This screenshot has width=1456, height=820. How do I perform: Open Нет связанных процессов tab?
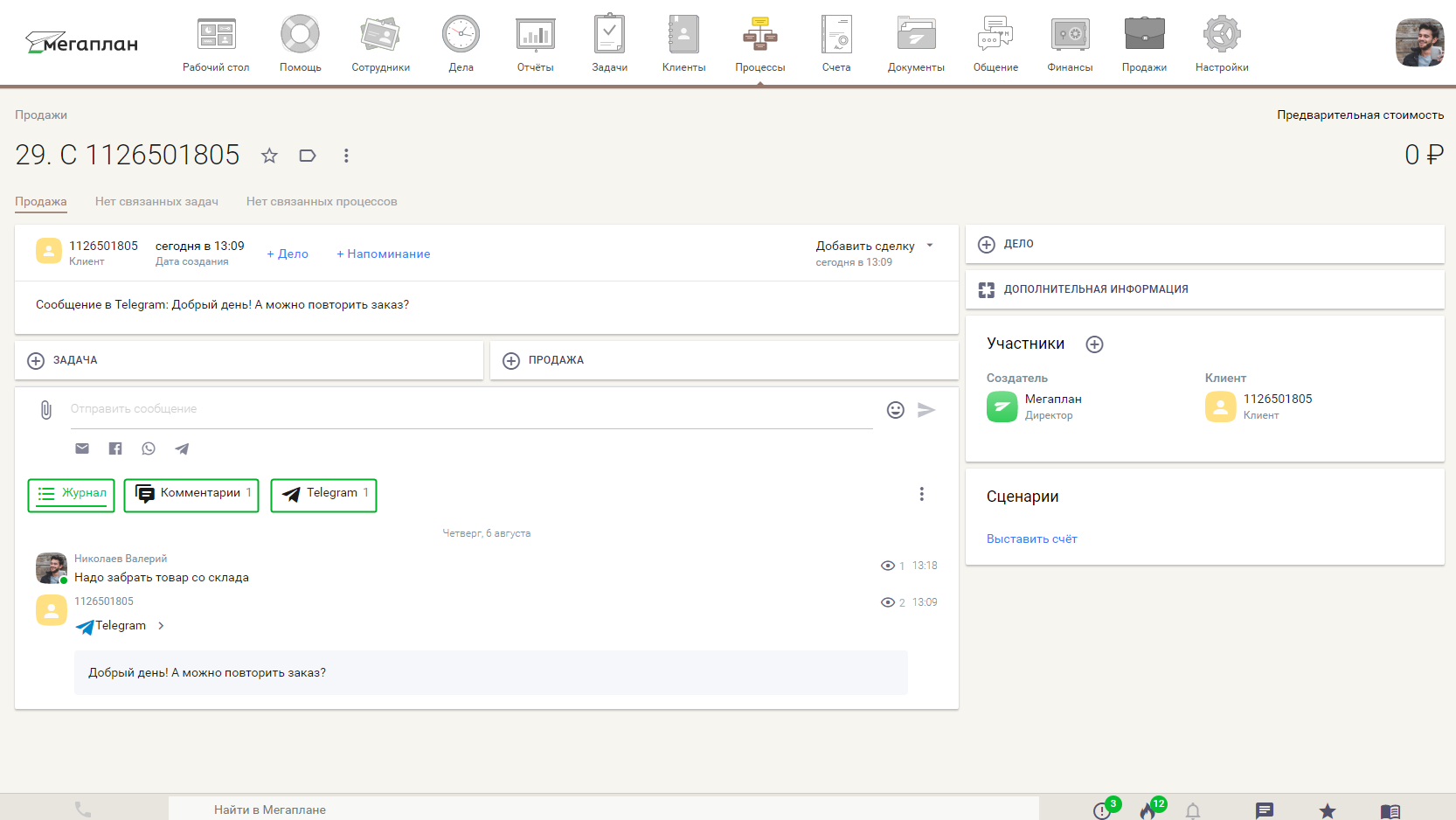[322, 201]
